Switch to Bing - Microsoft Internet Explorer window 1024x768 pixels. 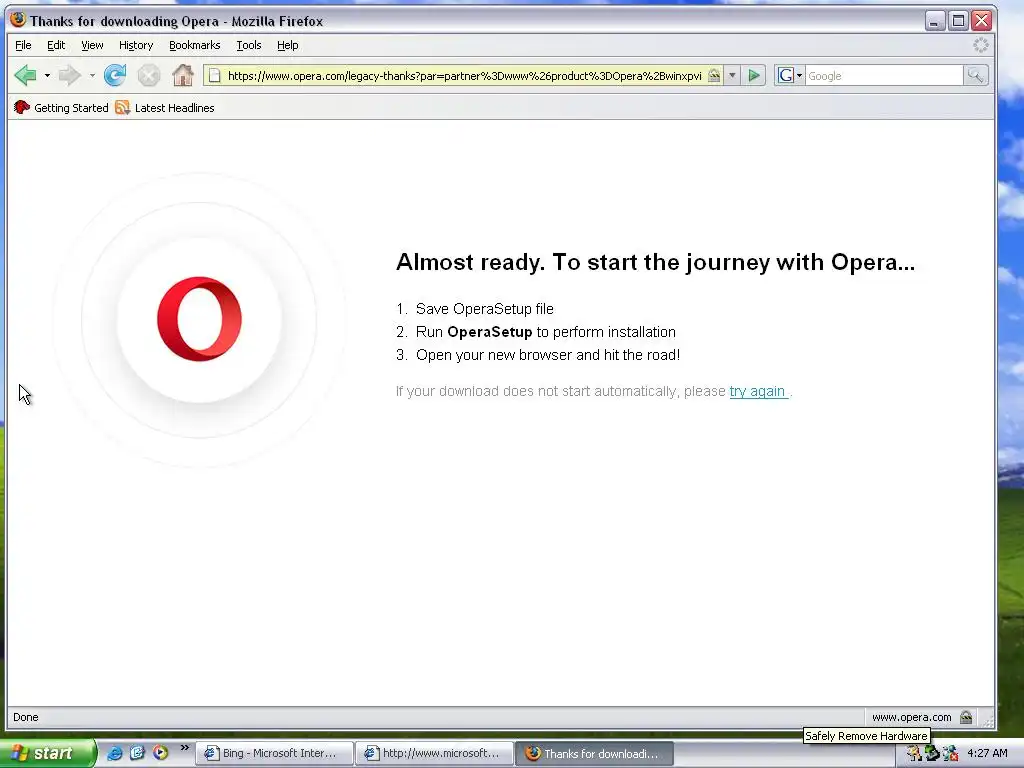coord(274,753)
